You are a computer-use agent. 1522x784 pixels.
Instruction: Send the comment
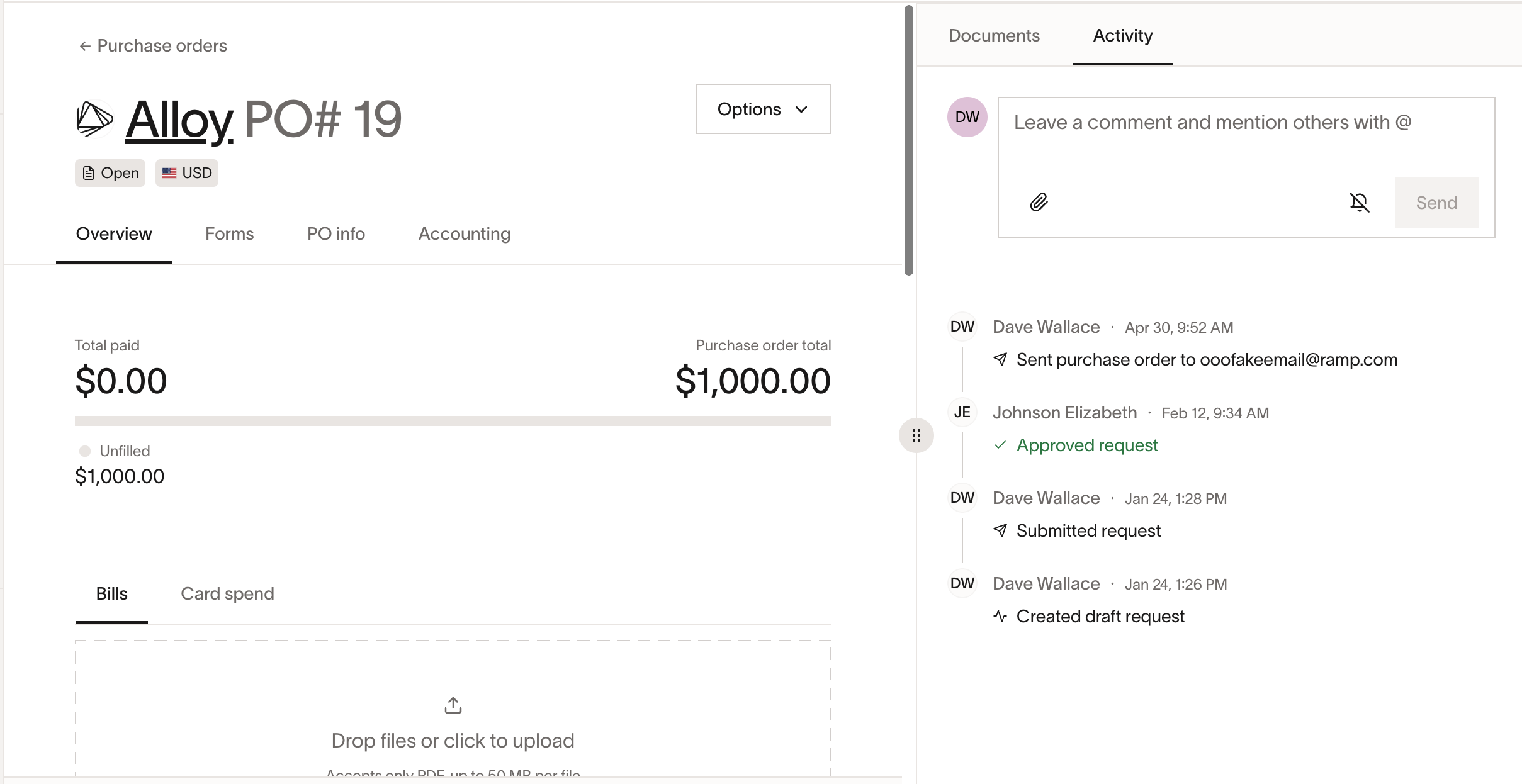pyautogui.click(x=1437, y=203)
